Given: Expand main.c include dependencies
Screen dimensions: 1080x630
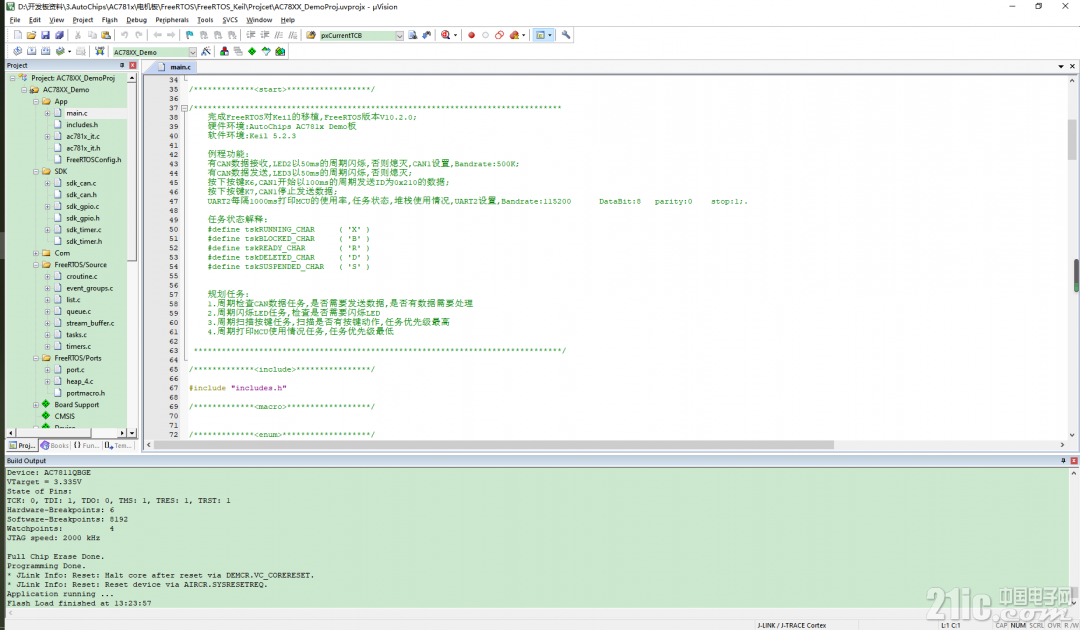Looking at the screenshot, I should 48,114.
